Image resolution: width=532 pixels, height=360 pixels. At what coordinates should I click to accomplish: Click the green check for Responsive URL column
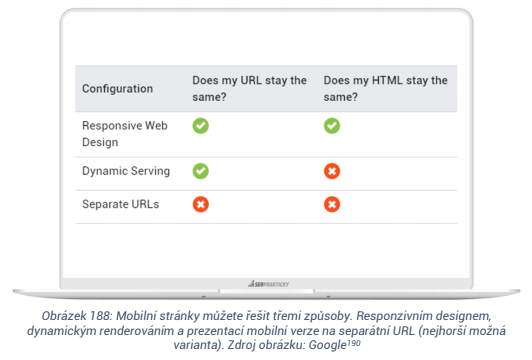click(201, 126)
